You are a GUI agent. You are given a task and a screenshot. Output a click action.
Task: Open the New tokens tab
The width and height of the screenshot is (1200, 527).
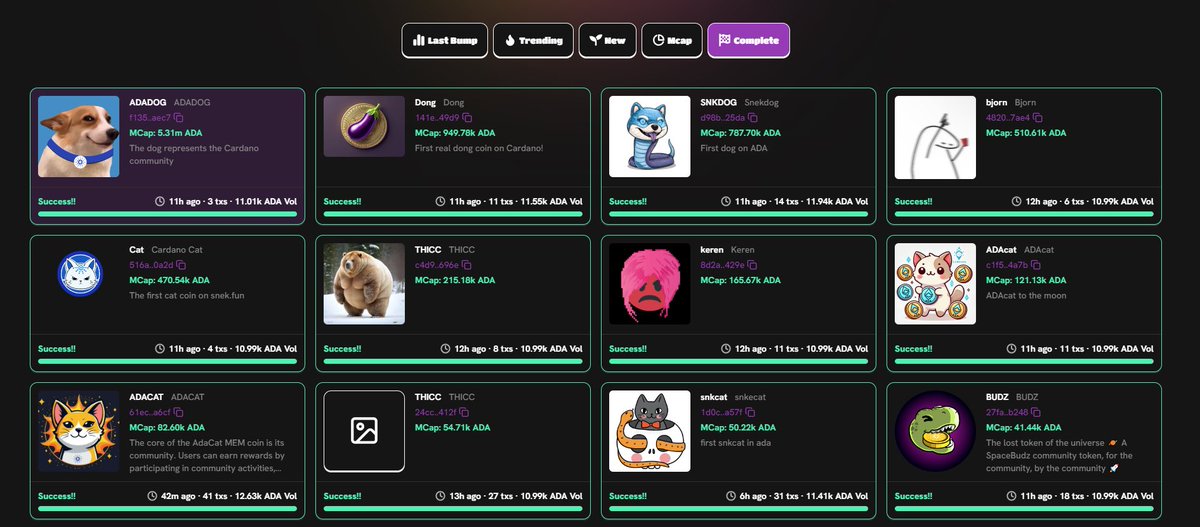point(606,41)
